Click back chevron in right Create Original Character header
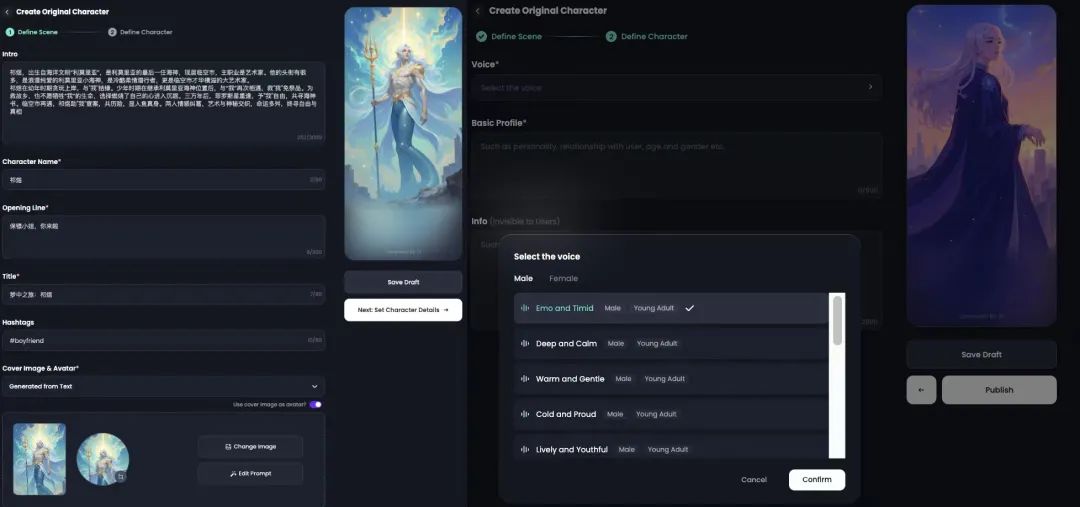Image resolution: width=1080 pixels, height=507 pixels. coord(478,11)
